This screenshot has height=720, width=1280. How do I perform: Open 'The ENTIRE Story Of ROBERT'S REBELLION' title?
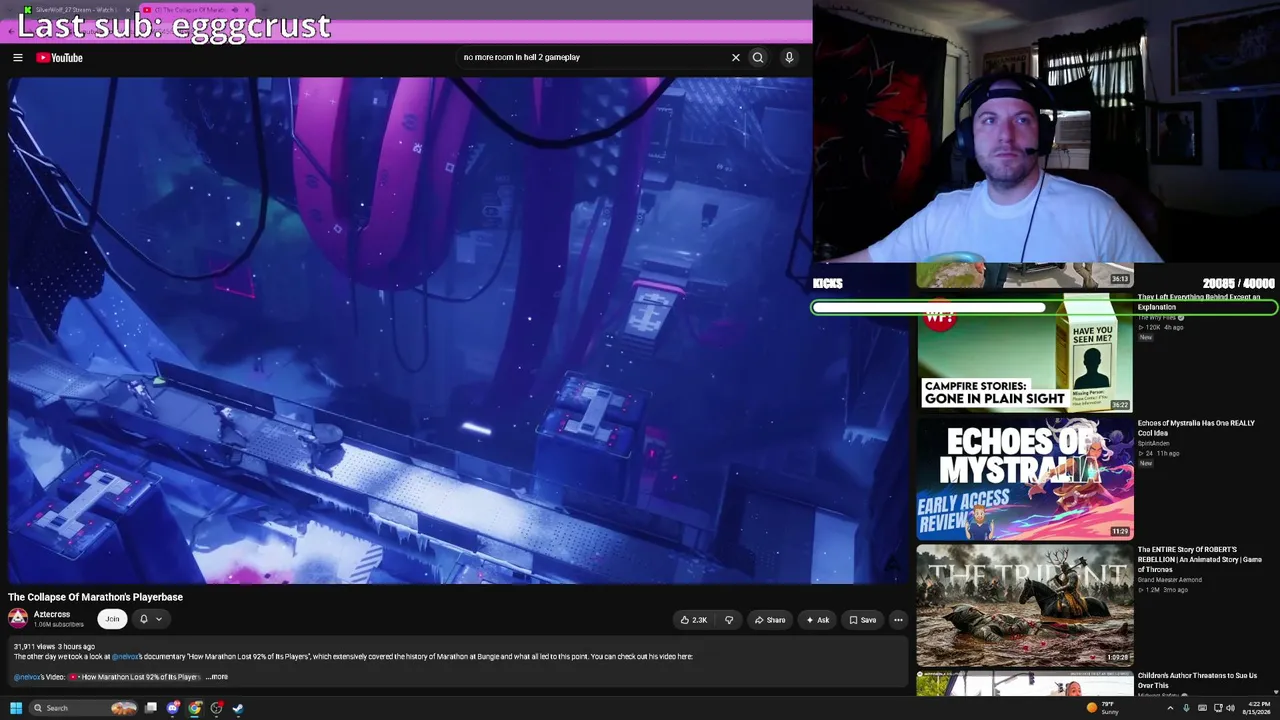click(x=1200, y=560)
